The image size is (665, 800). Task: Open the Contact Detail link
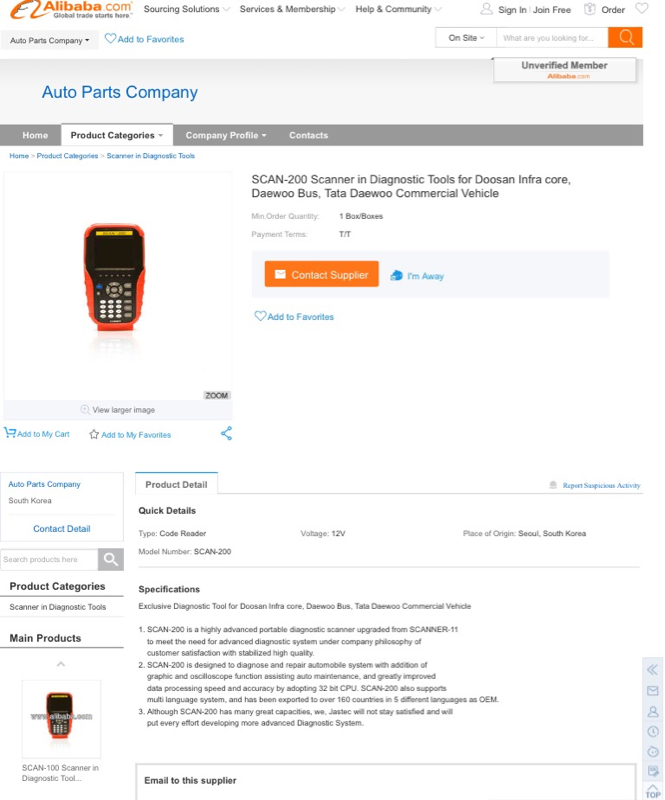coord(62,529)
